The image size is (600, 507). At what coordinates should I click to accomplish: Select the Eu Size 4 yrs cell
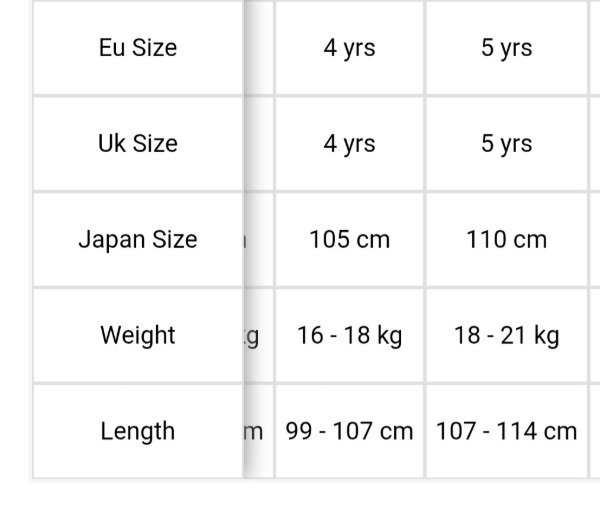click(349, 48)
